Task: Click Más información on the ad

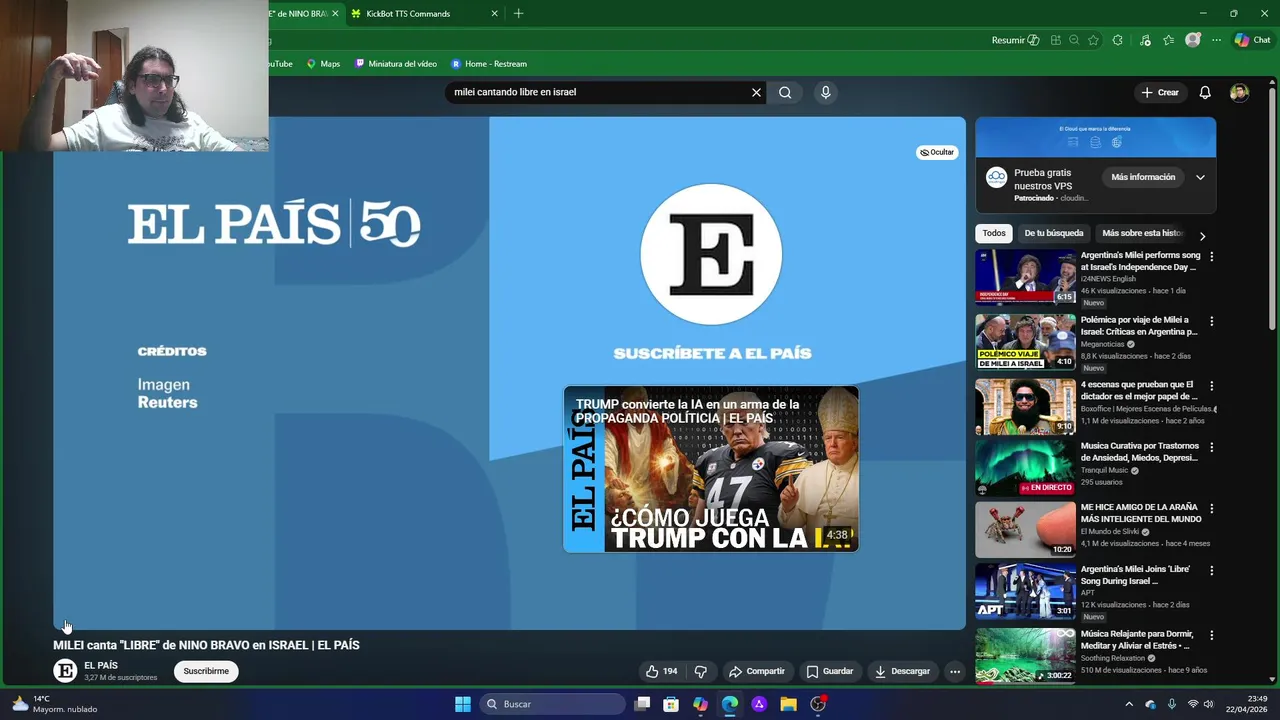Action: coord(1143,177)
